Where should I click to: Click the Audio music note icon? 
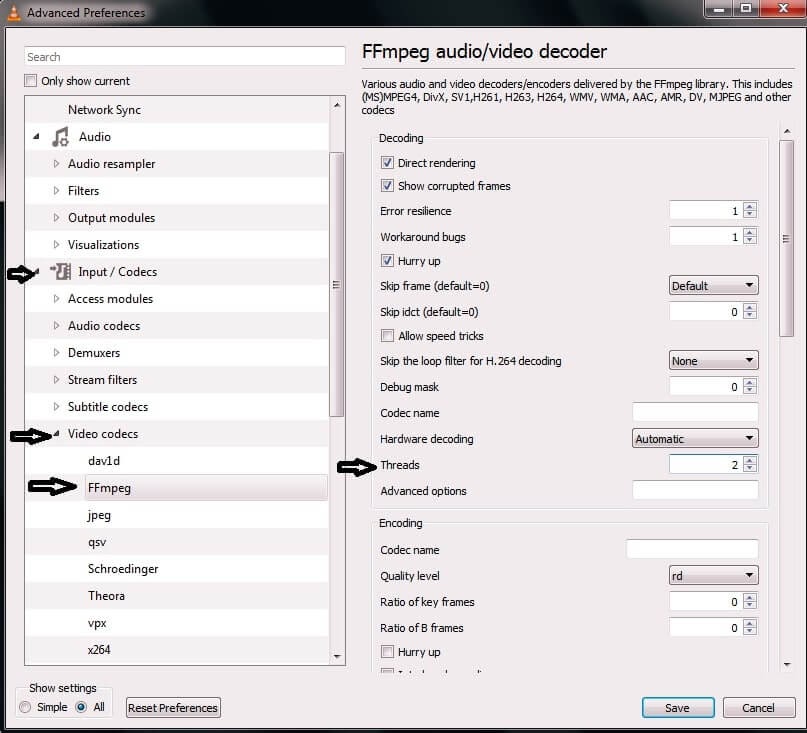[x=60, y=137]
